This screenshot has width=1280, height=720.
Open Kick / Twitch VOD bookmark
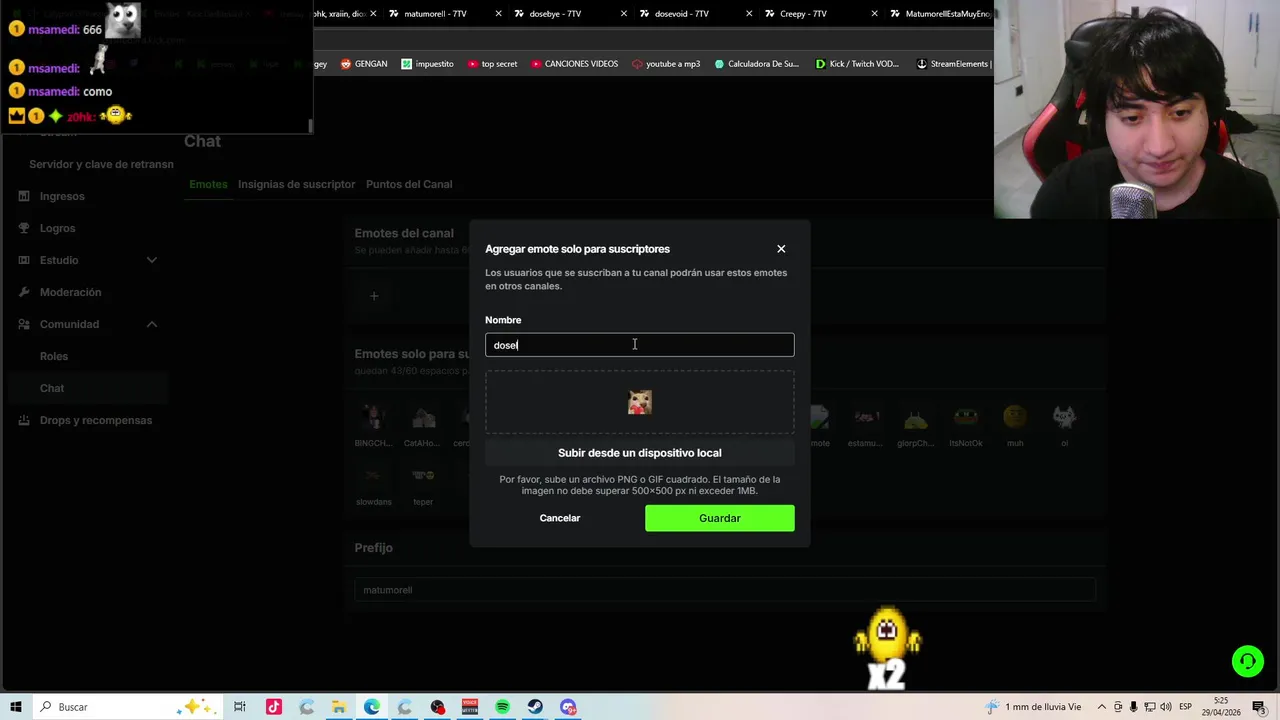click(x=857, y=64)
